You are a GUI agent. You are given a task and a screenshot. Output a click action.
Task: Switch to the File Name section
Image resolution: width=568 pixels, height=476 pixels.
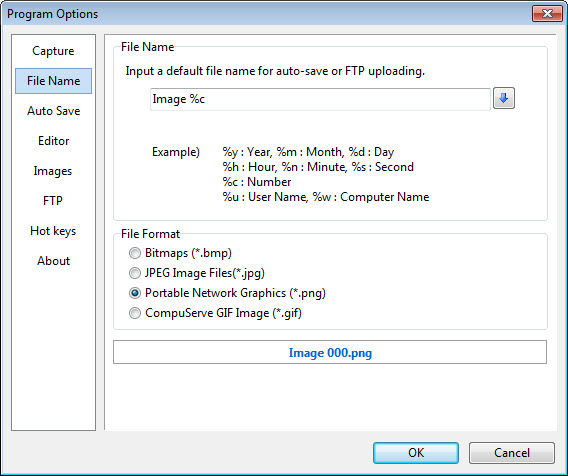click(x=53, y=81)
